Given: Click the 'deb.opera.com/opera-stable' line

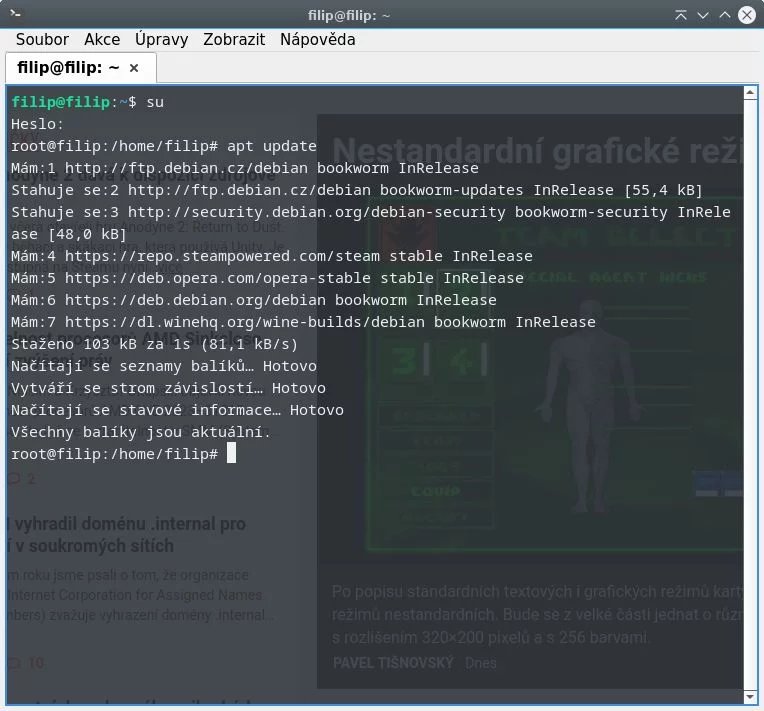Looking at the screenshot, I should click(x=267, y=278).
